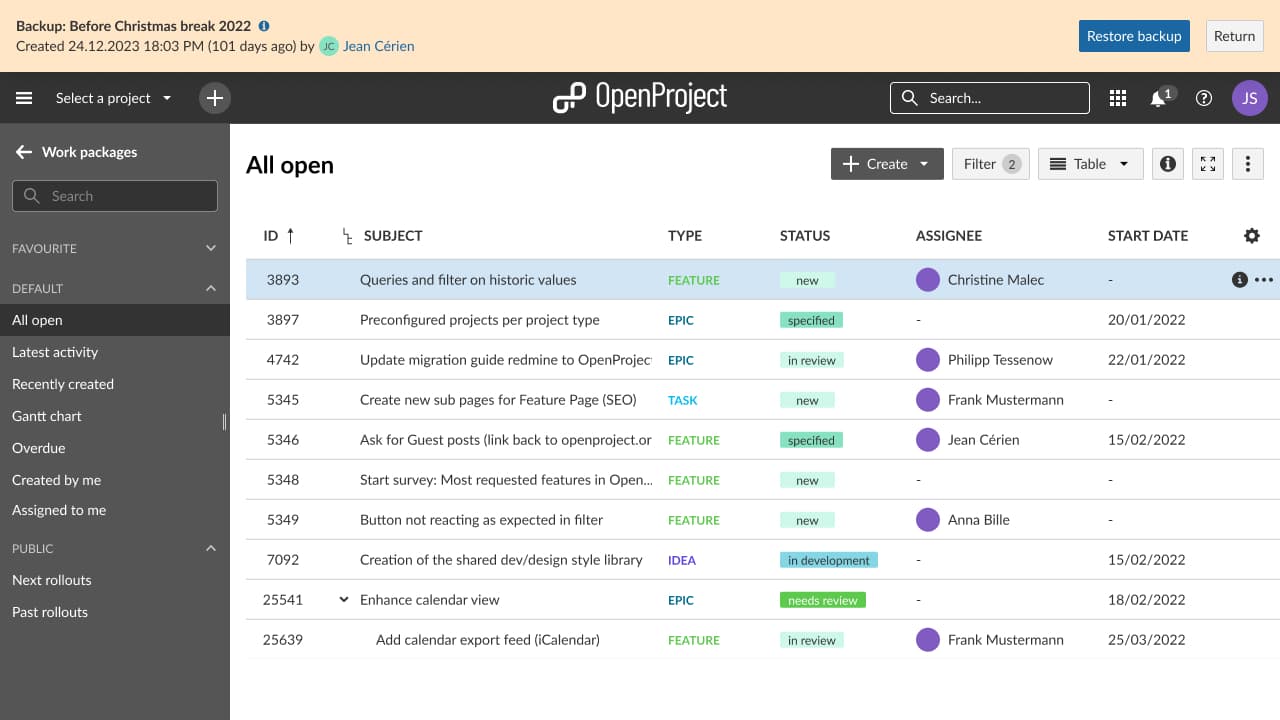Open the modules grid icon in the header

pyautogui.click(x=1117, y=98)
